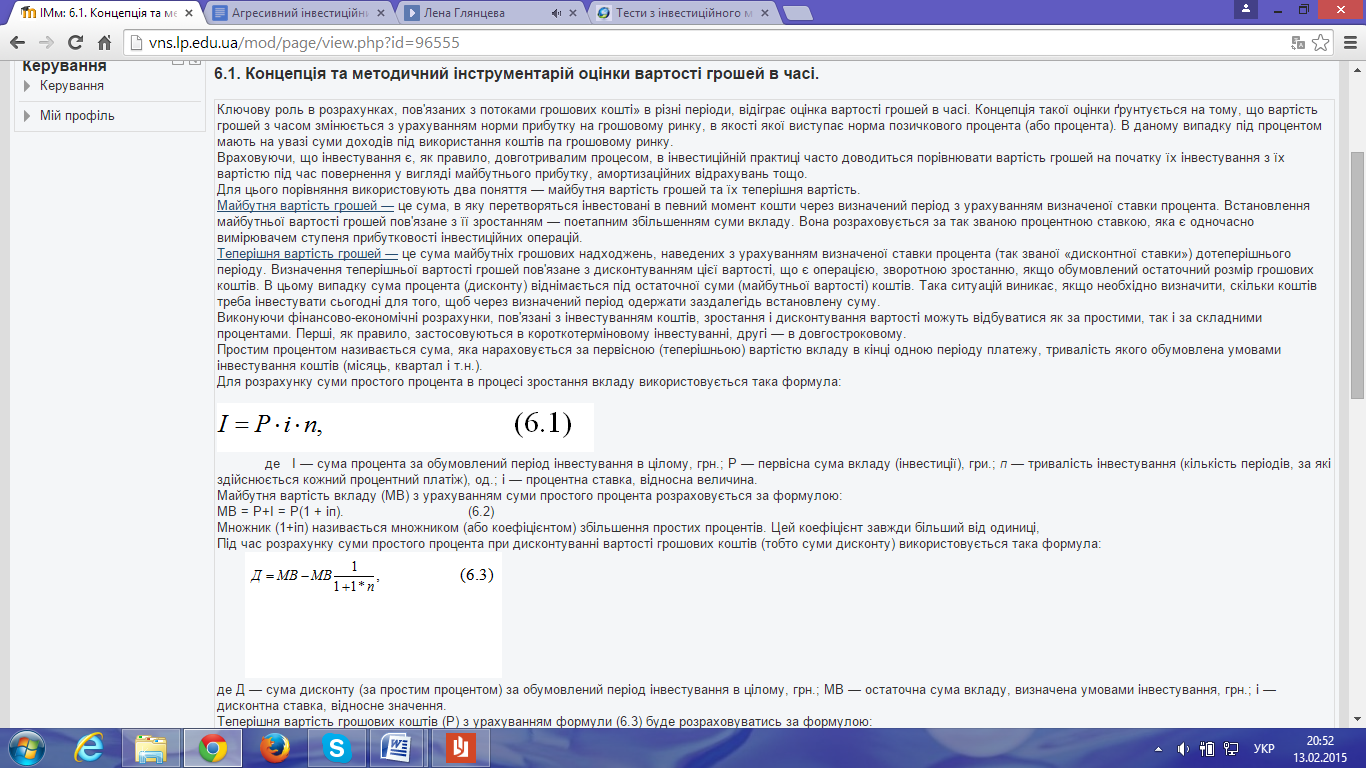This screenshot has width=1366, height=768.
Task: Open the taskbar clock and date
Action: point(1320,749)
